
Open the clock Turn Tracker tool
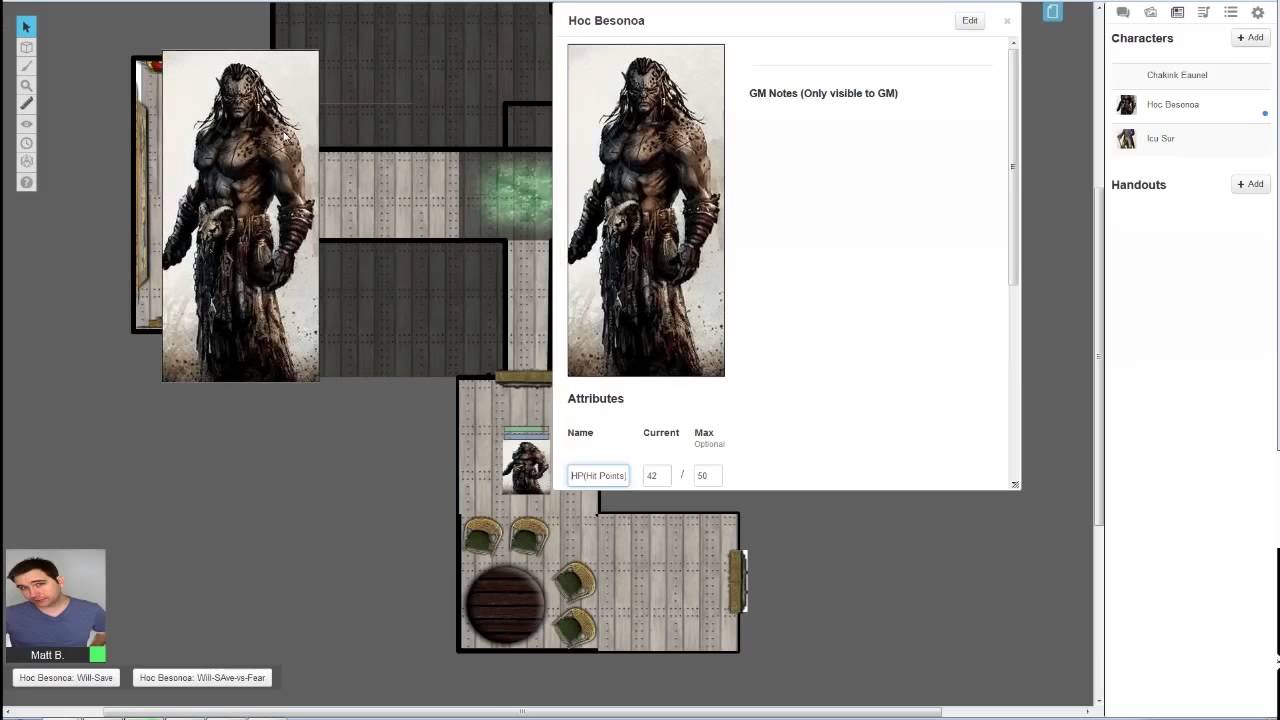point(26,143)
